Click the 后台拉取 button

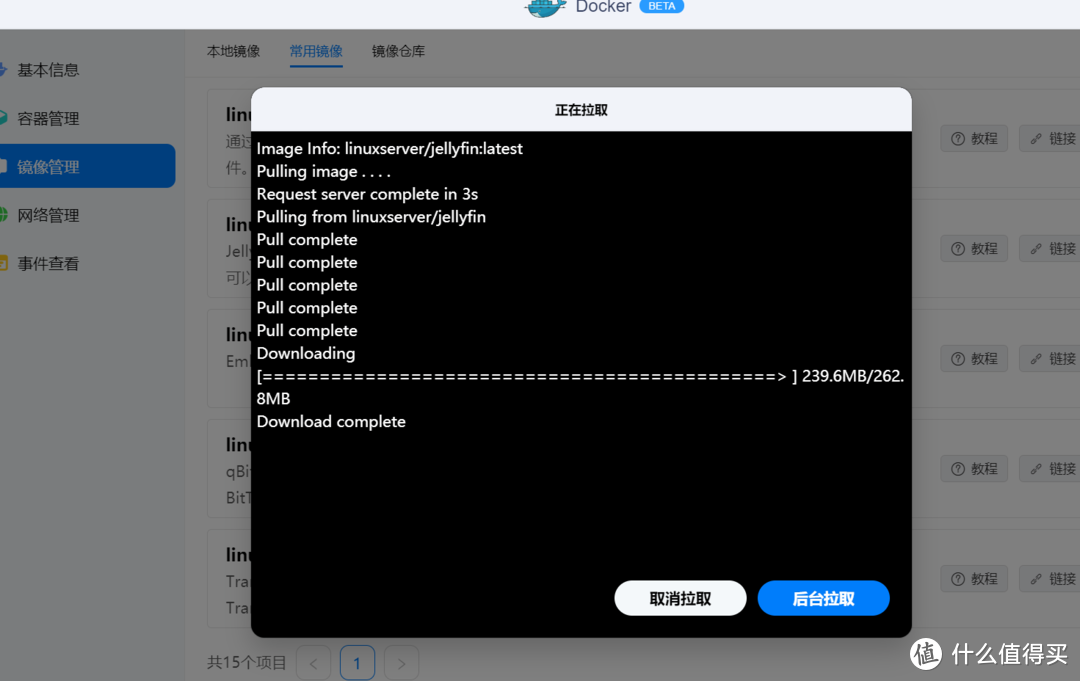click(x=823, y=598)
